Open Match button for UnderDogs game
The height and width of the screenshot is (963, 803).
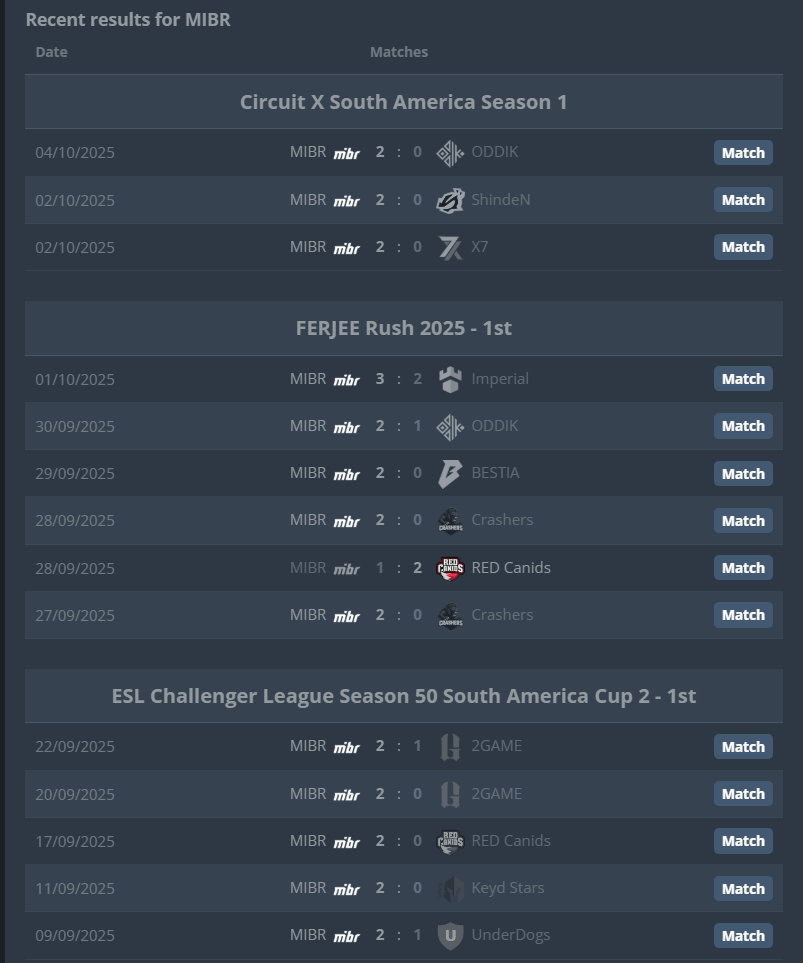tap(743, 936)
